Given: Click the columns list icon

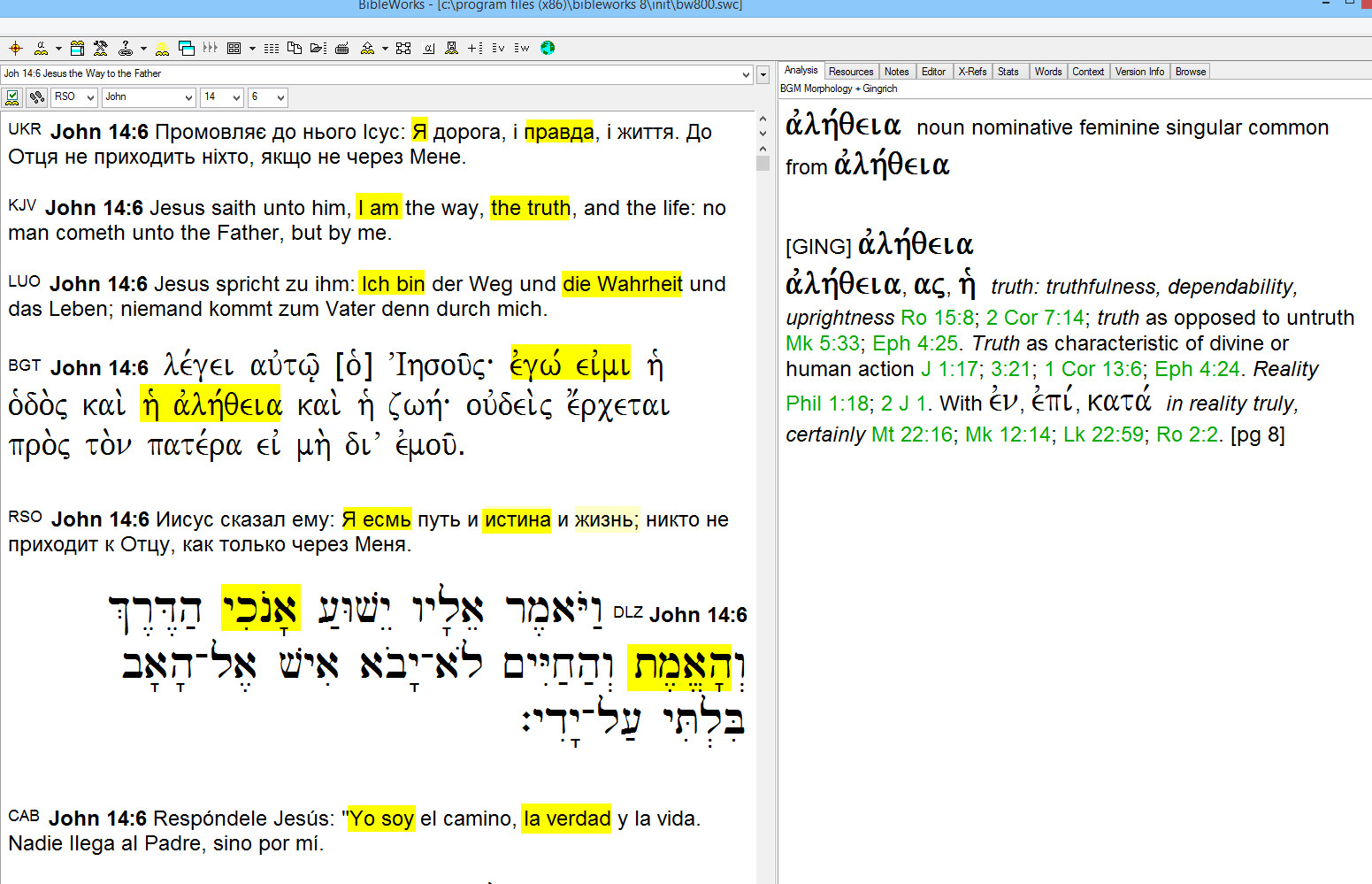Looking at the screenshot, I should pyautogui.click(x=272, y=48).
